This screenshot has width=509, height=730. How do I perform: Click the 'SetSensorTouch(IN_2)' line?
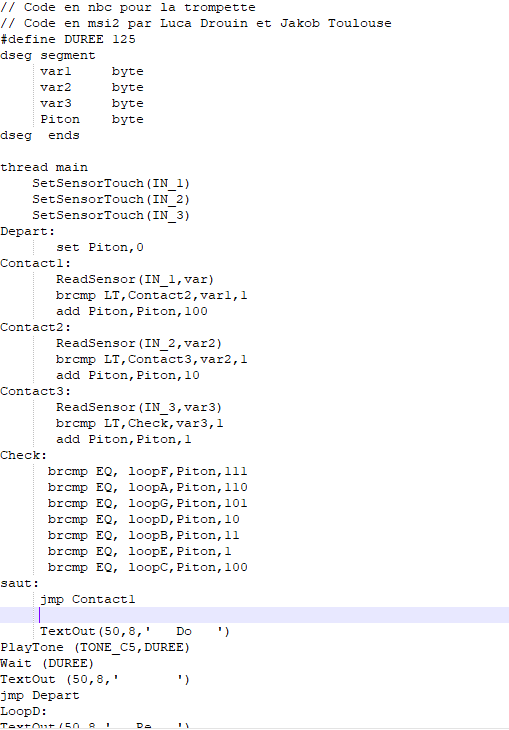coord(111,199)
